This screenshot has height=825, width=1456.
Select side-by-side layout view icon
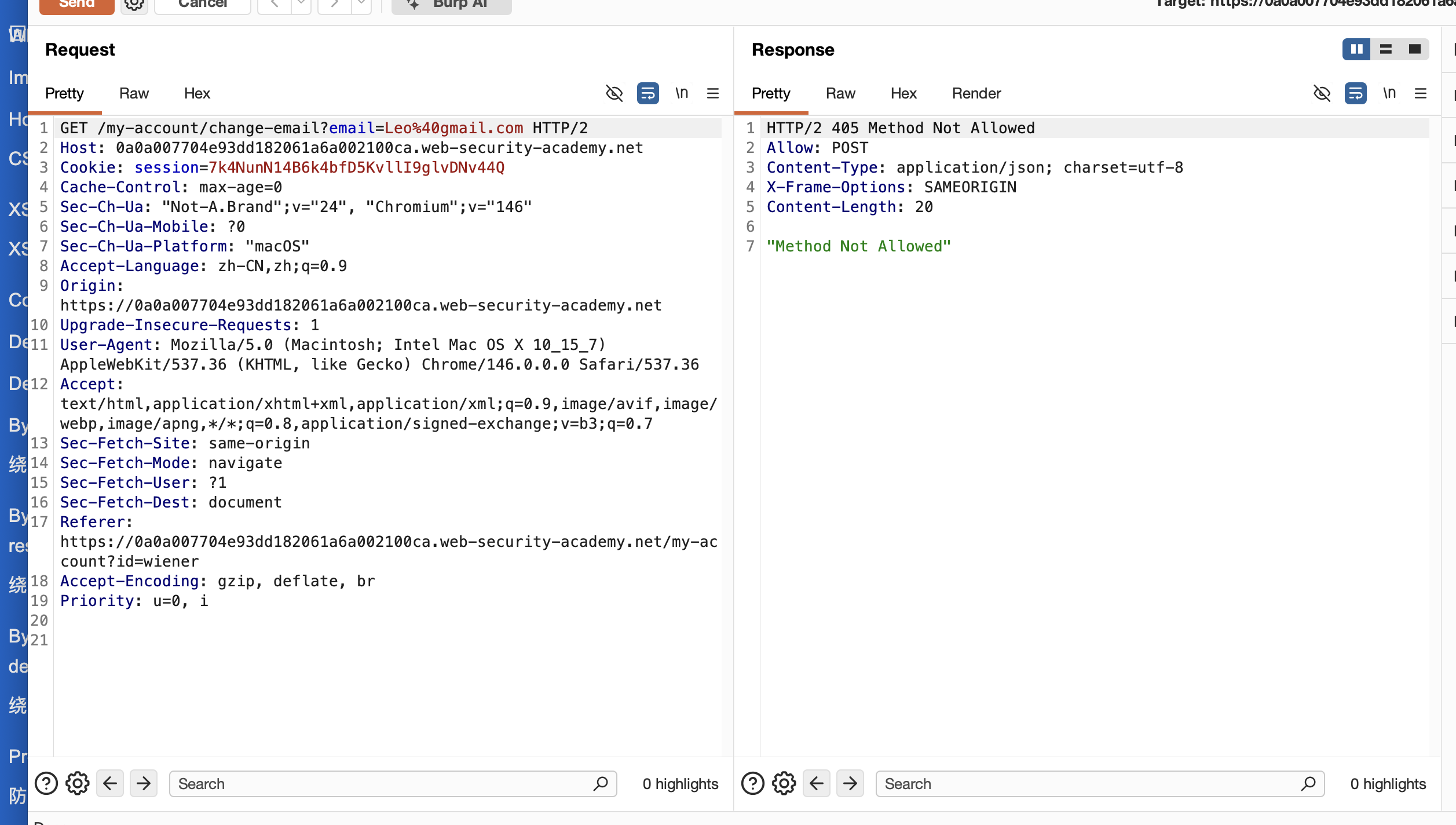point(1356,49)
